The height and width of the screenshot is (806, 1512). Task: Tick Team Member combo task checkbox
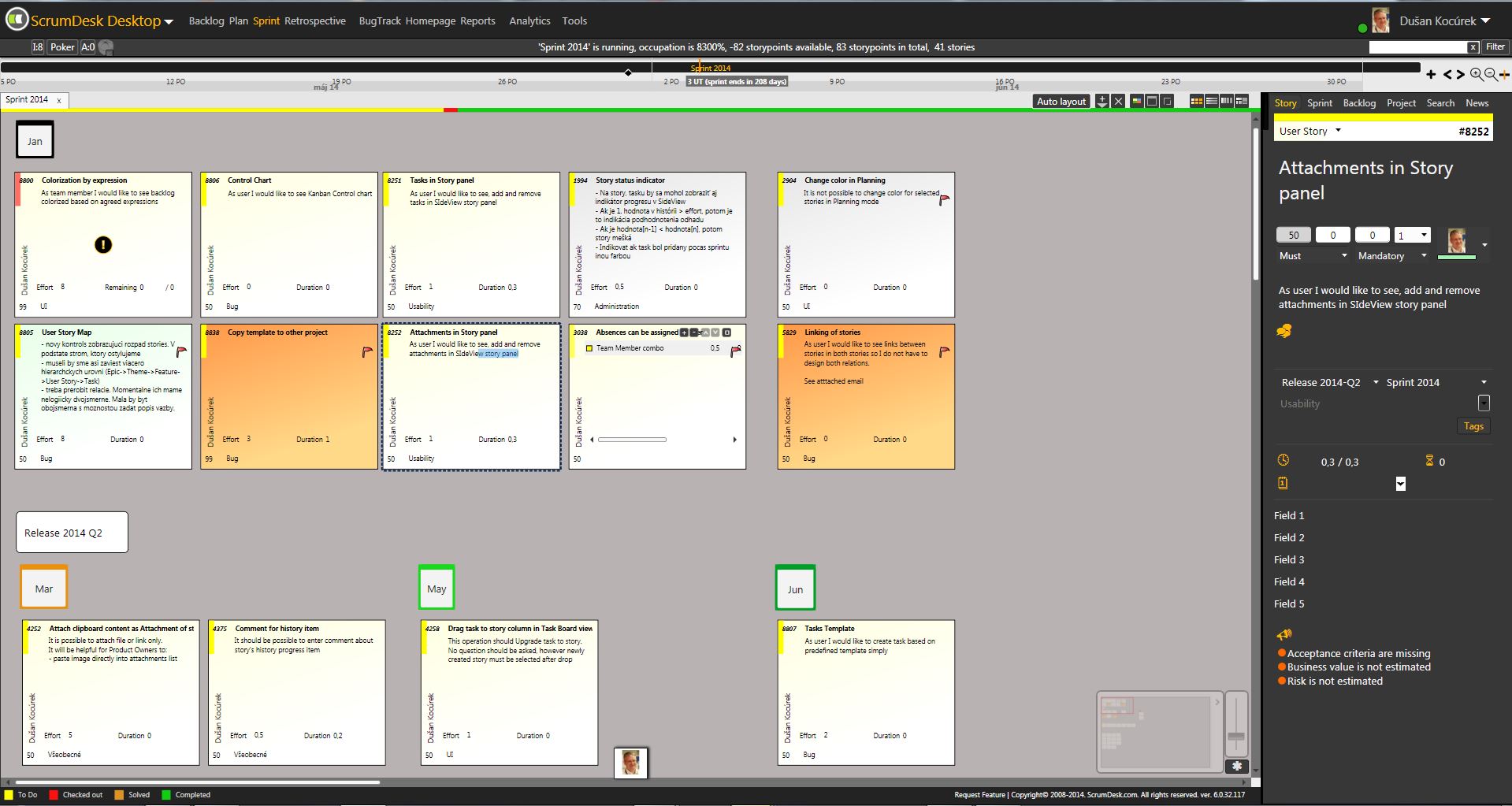589,348
